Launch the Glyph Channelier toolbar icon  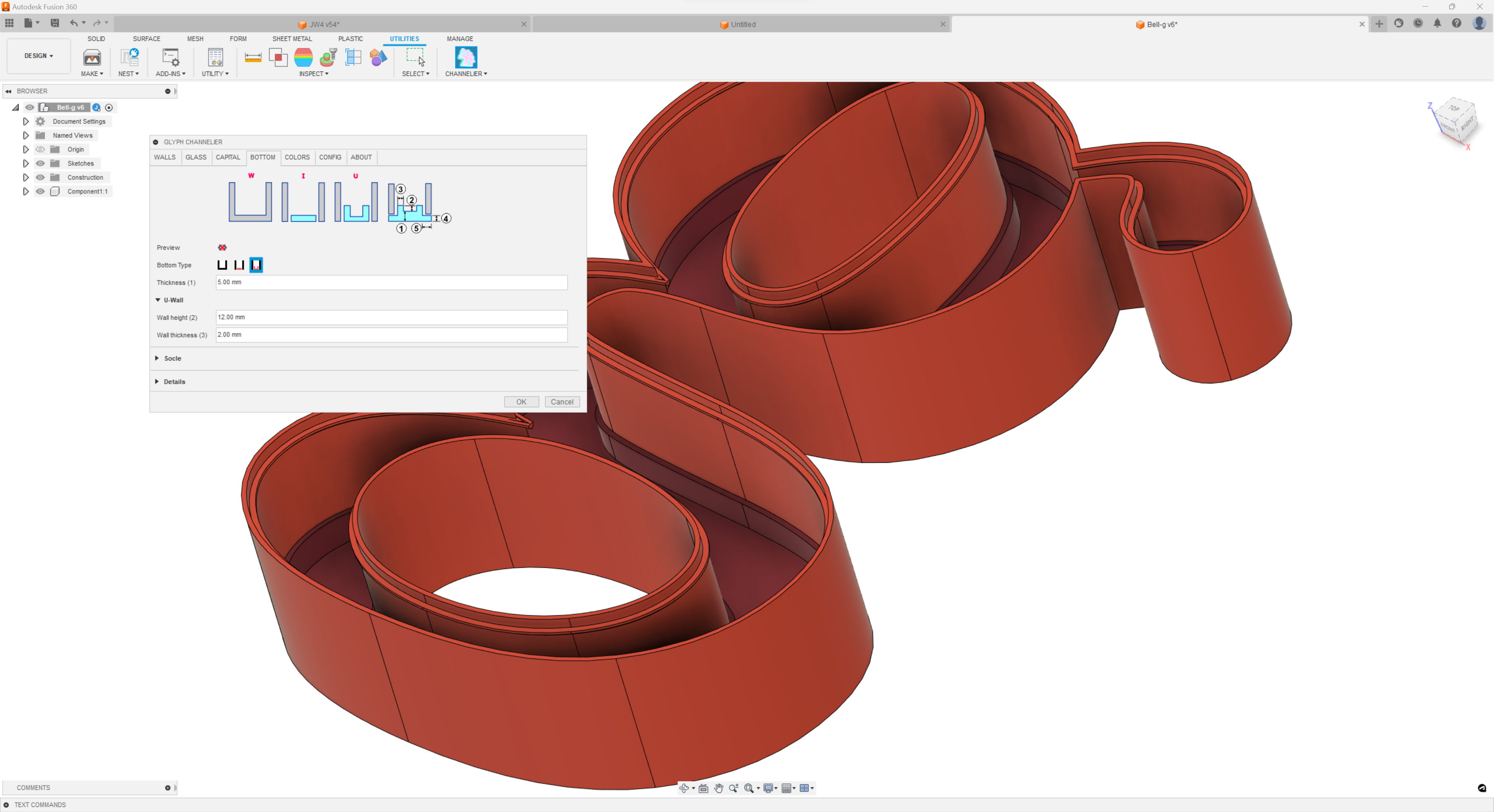click(466, 58)
